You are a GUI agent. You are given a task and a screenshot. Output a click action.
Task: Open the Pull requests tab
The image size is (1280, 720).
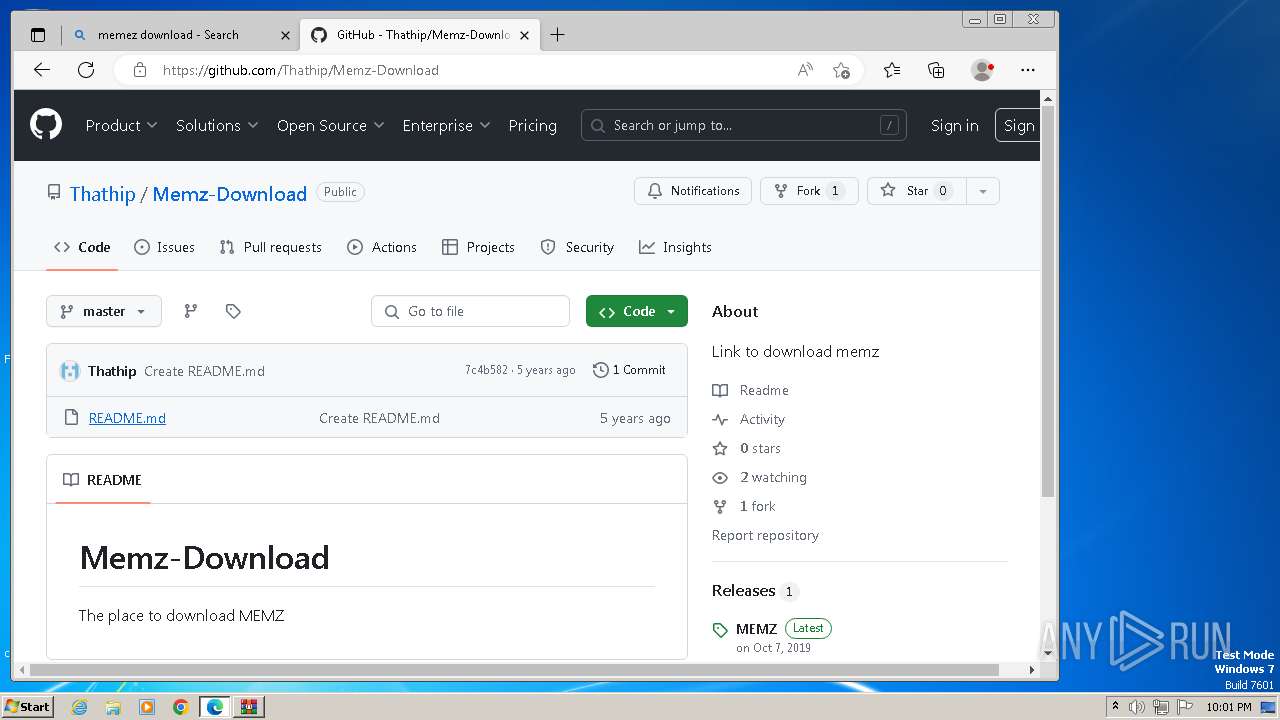click(x=270, y=247)
